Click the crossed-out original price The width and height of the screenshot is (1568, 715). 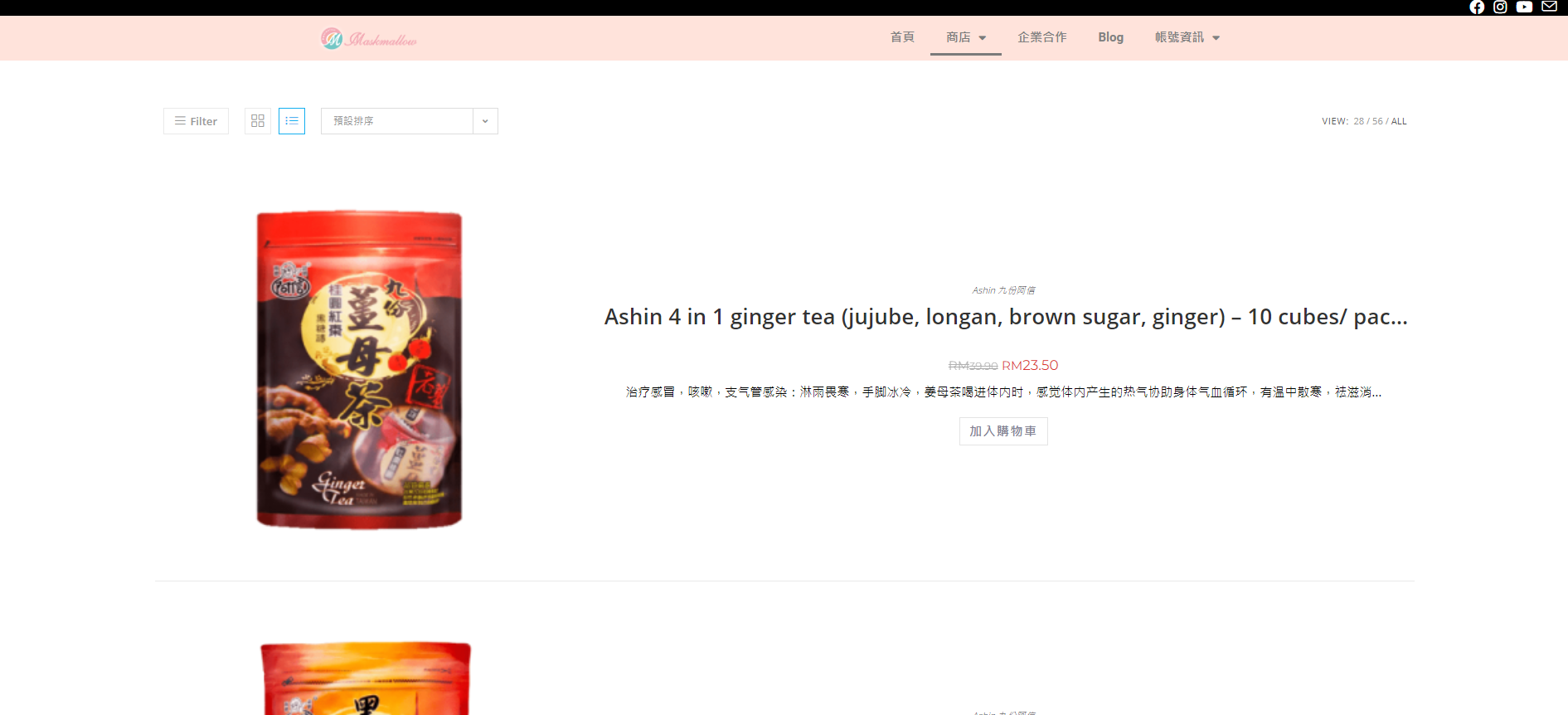coord(973,366)
